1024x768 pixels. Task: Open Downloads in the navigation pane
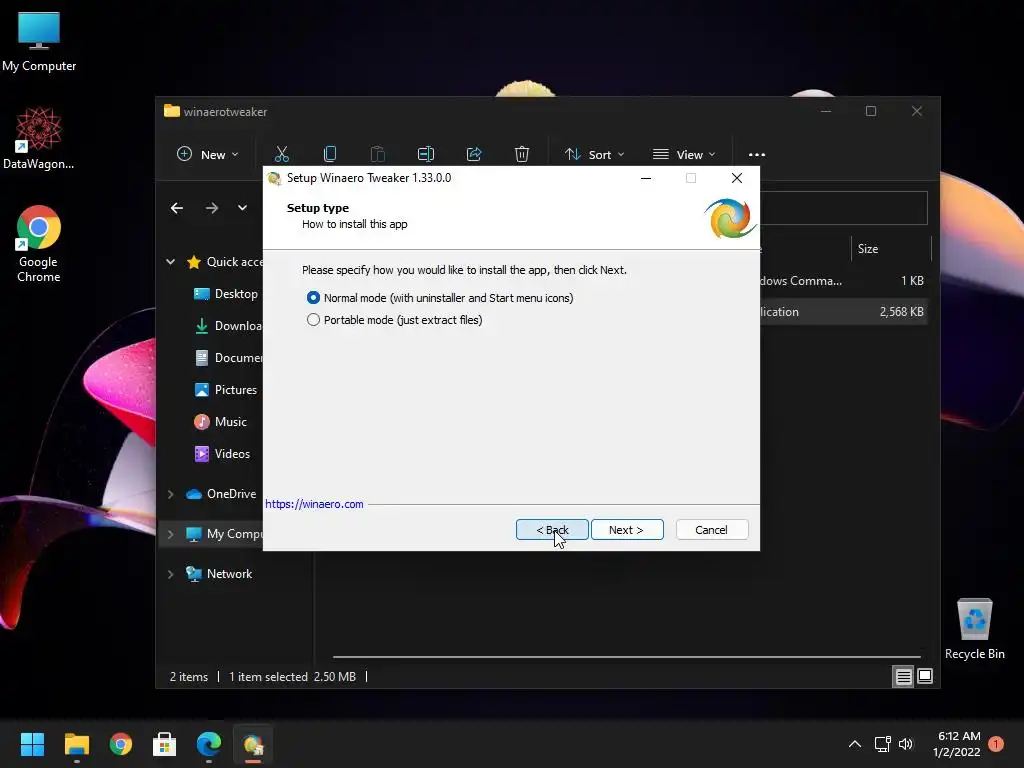(229, 326)
